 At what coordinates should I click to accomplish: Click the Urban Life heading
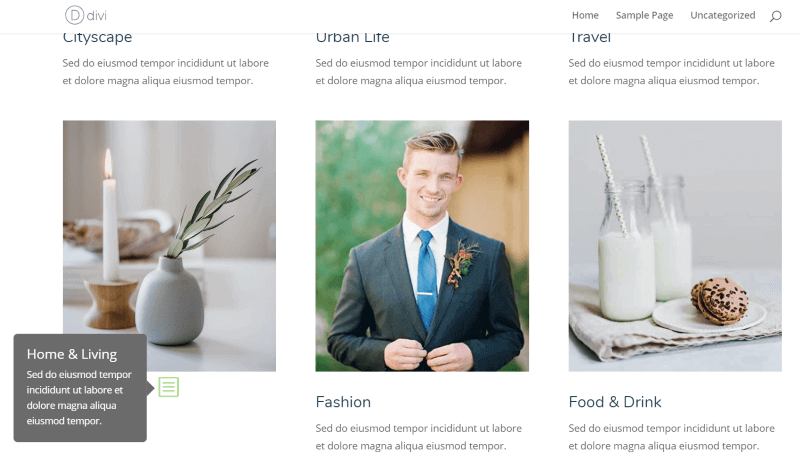pyautogui.click(x=352, y=38)
